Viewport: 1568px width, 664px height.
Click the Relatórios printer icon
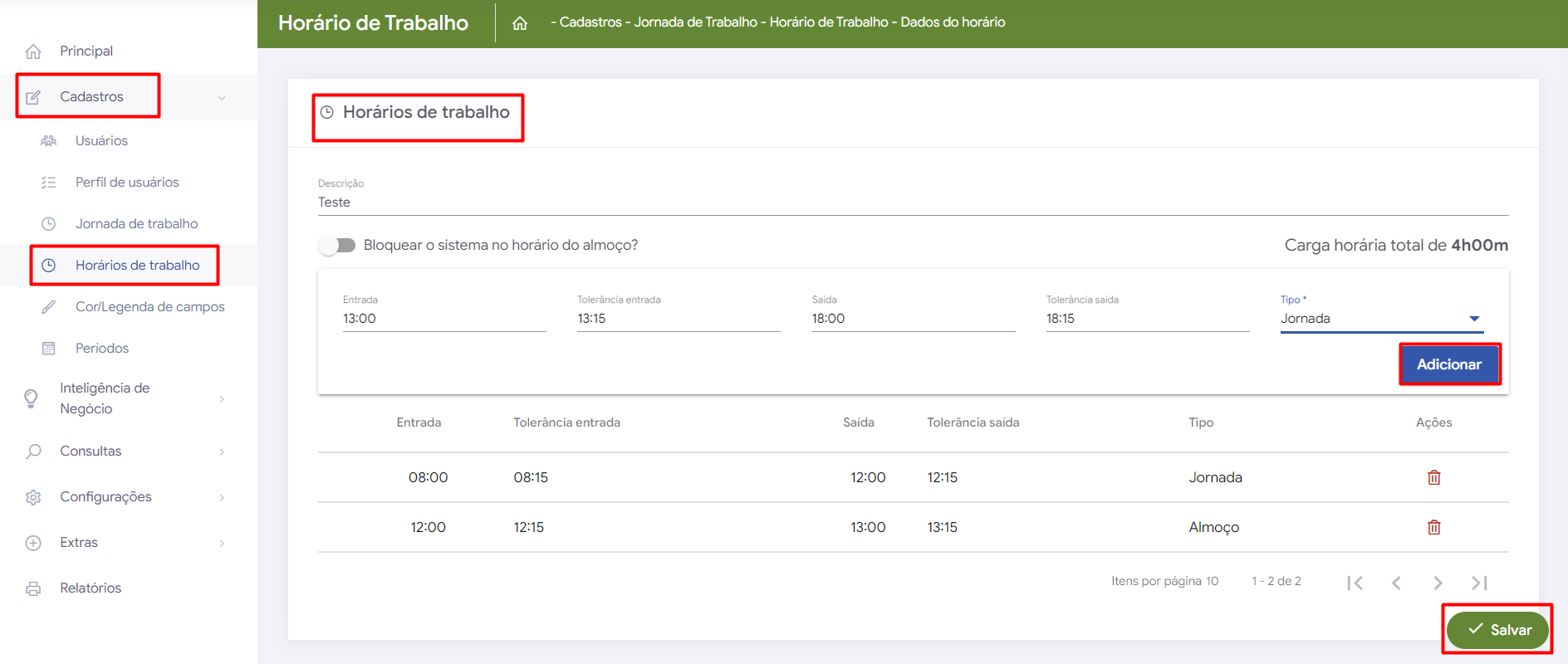(33, 588)
